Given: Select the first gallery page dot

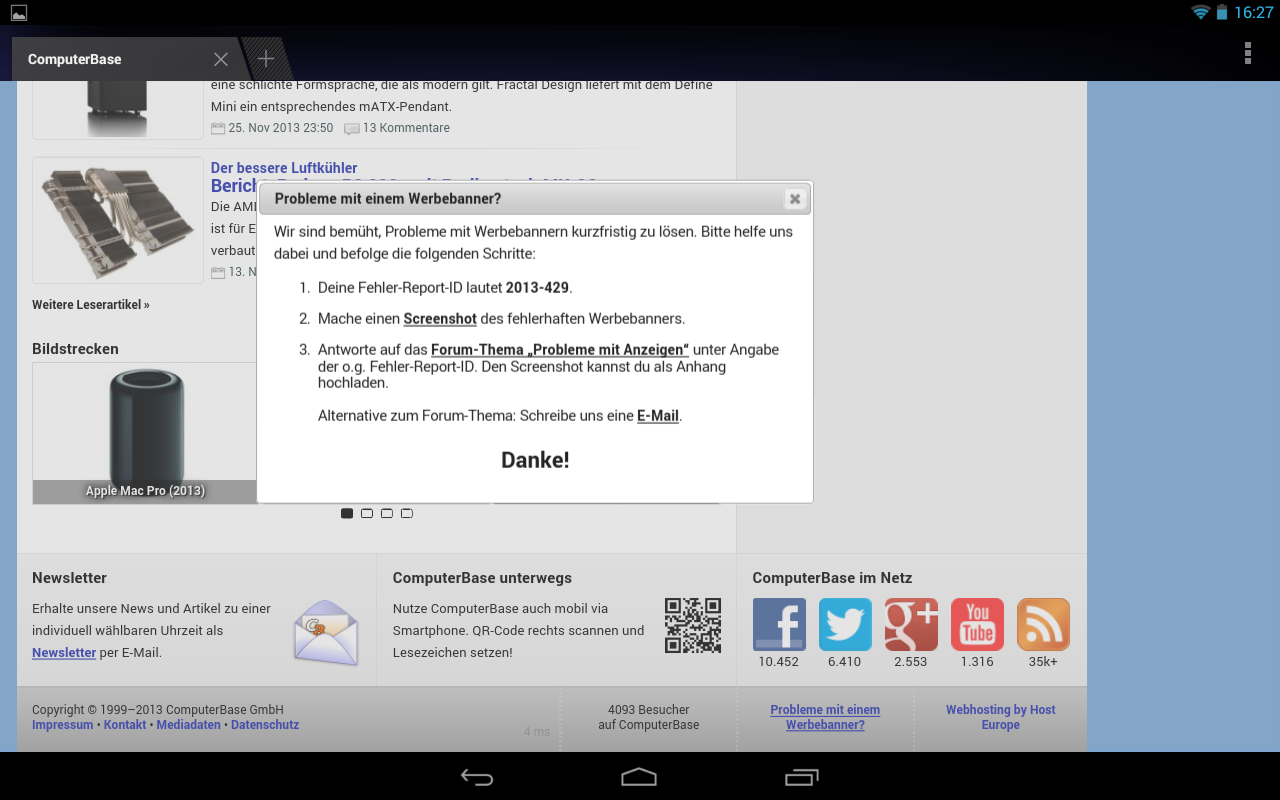Looking at the screenshot, I should point(347,513).
